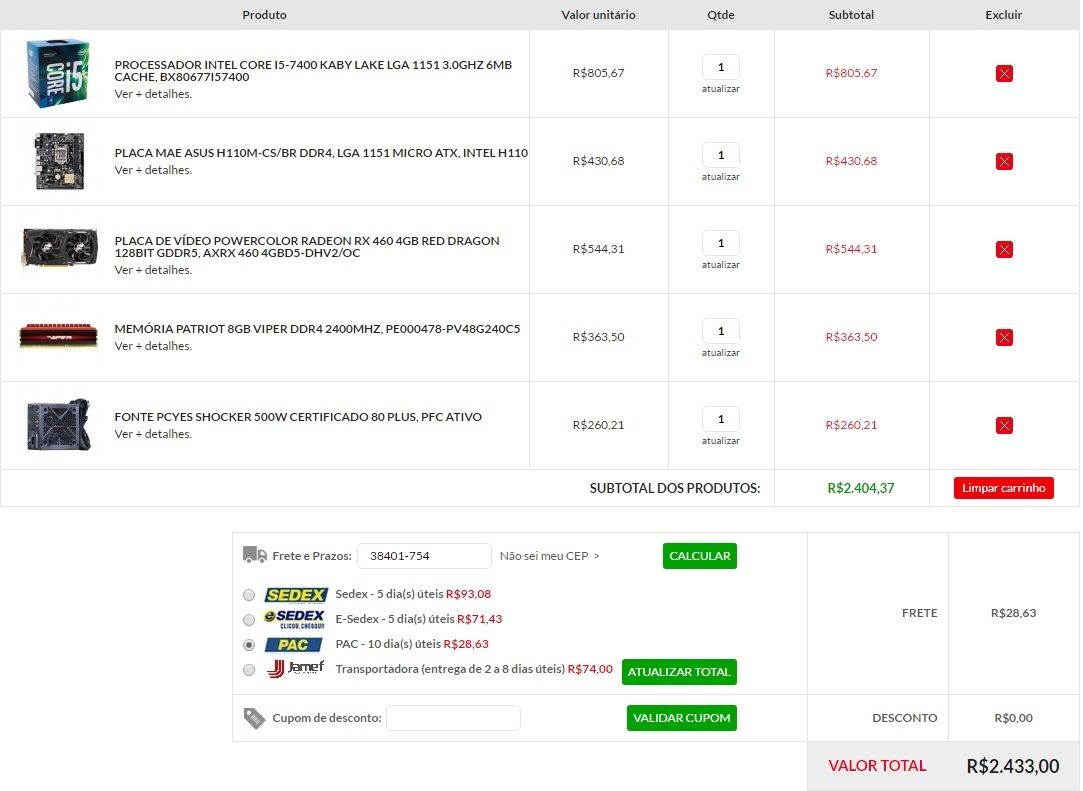Click quantity field for PCYES power supply
This screenshot has height=791, width=1083.
[x=720, y=419]
